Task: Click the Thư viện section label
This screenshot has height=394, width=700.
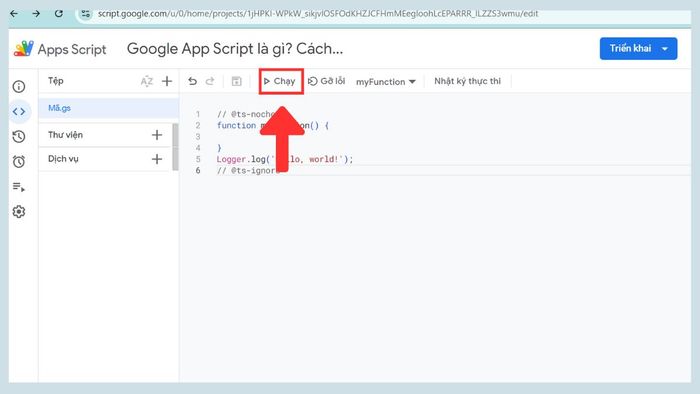Action: (65, 135)
